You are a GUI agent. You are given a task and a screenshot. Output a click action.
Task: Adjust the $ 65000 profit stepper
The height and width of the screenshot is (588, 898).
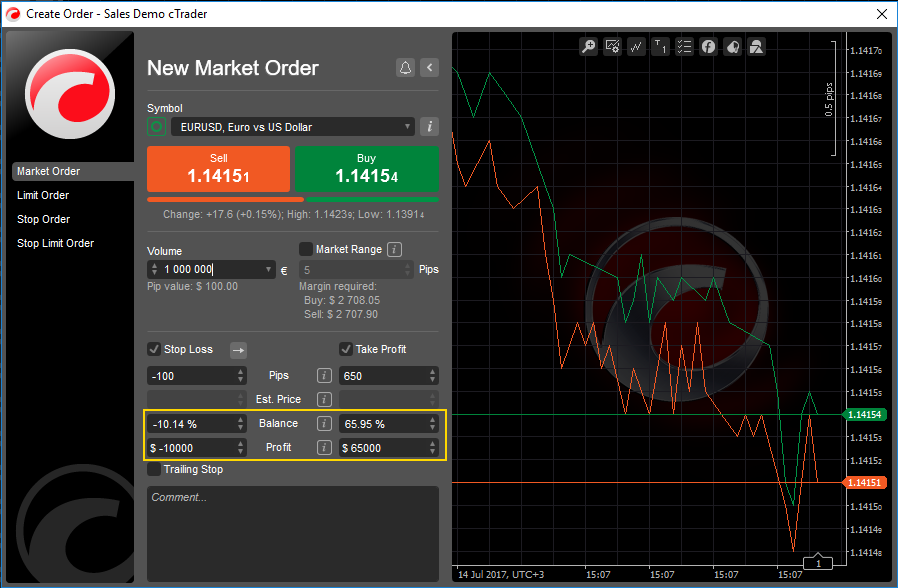(x=432, y=448)
